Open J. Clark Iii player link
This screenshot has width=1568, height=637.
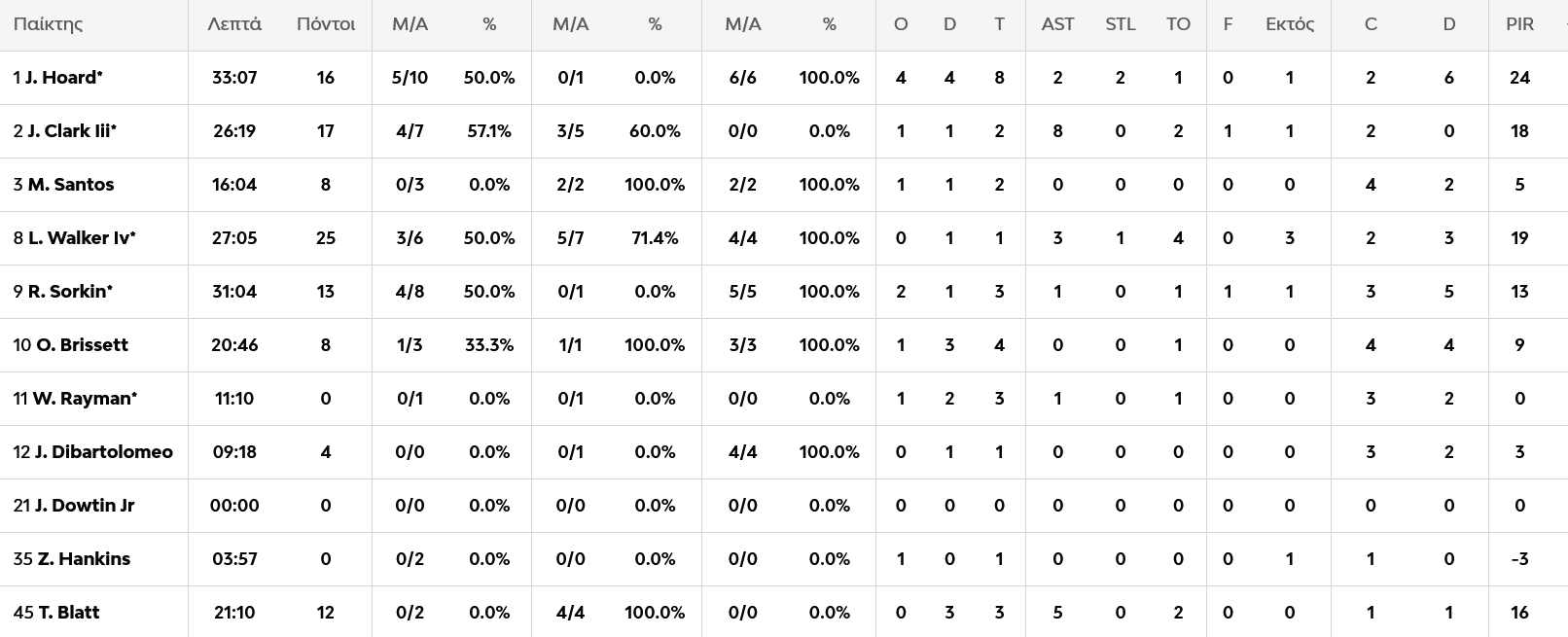tap(71, 131)
